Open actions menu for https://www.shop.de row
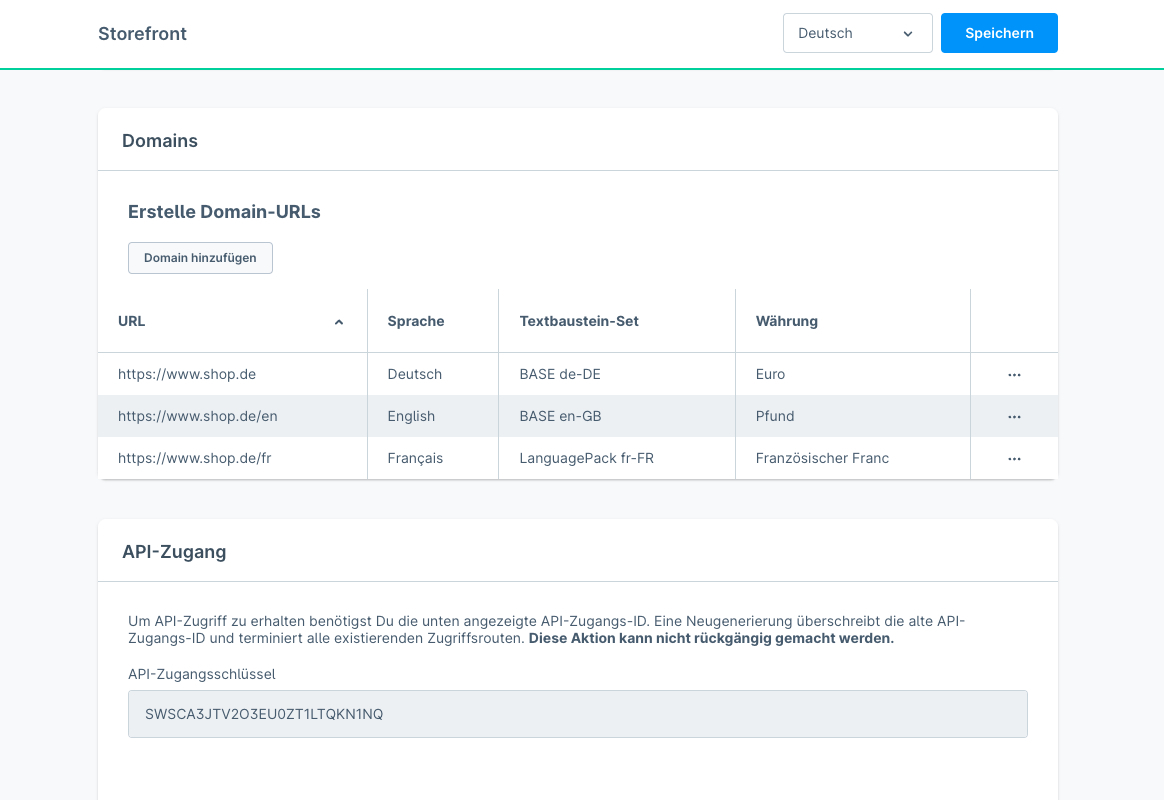Image resolution: width=1164 pixels, height=800 pixels. [x=1014, y=374]
